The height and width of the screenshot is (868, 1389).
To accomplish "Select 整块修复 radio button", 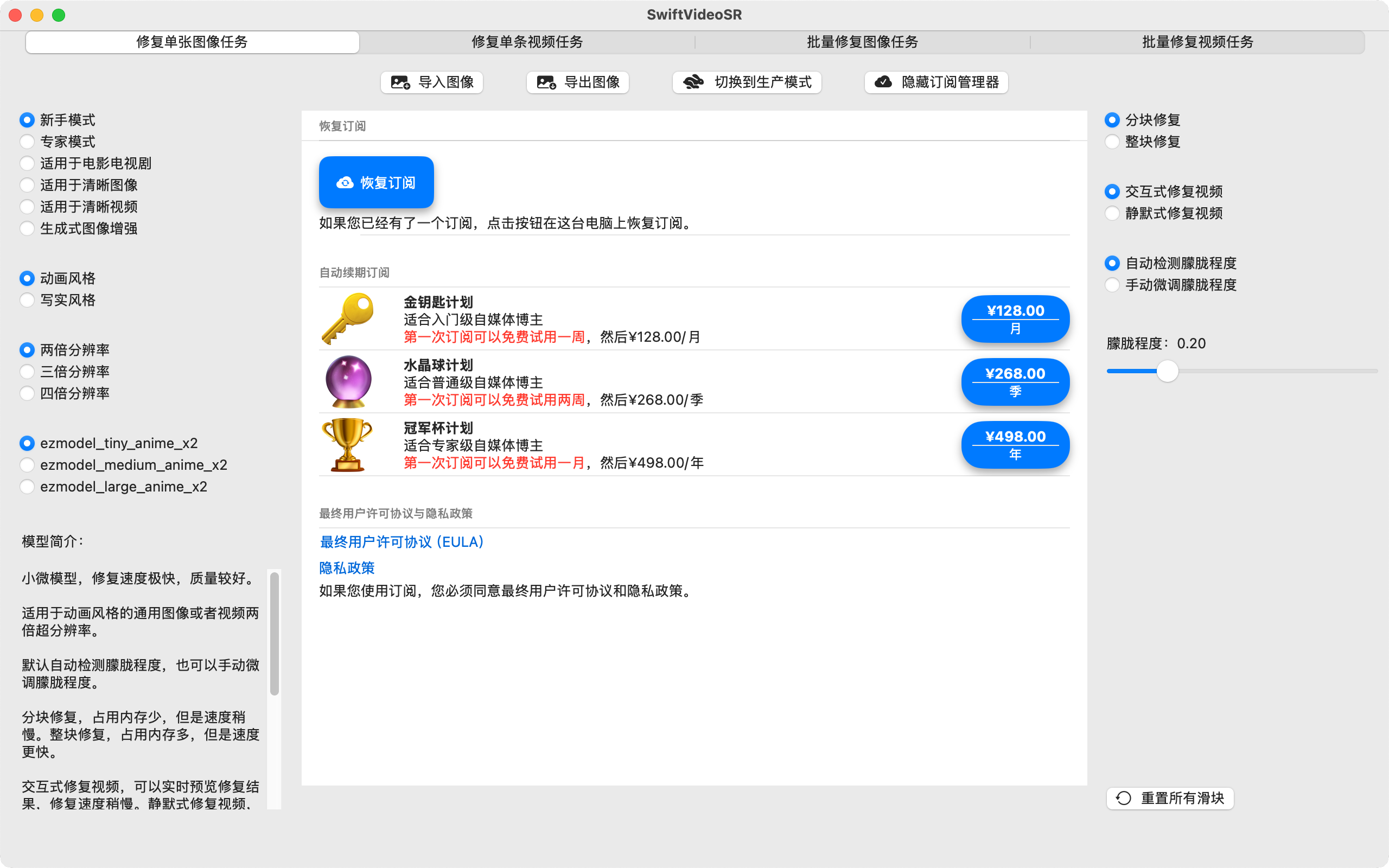I will pyautogui.click(x=1112, y=142).
